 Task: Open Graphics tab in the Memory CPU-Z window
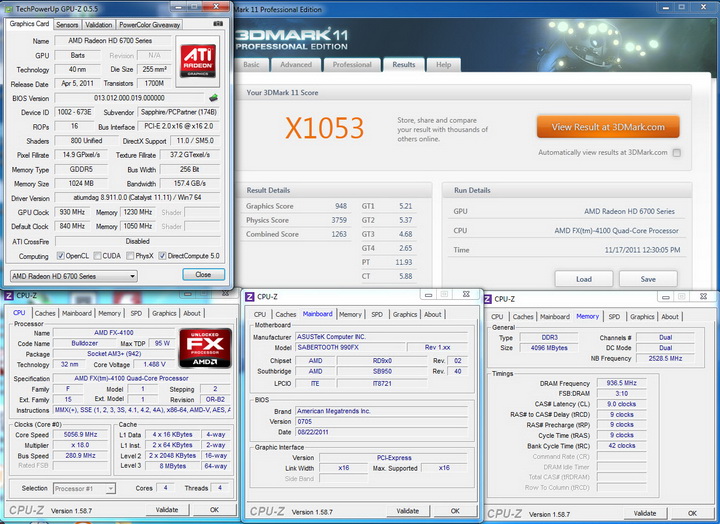pyautogui.click(x=642, y=317)
